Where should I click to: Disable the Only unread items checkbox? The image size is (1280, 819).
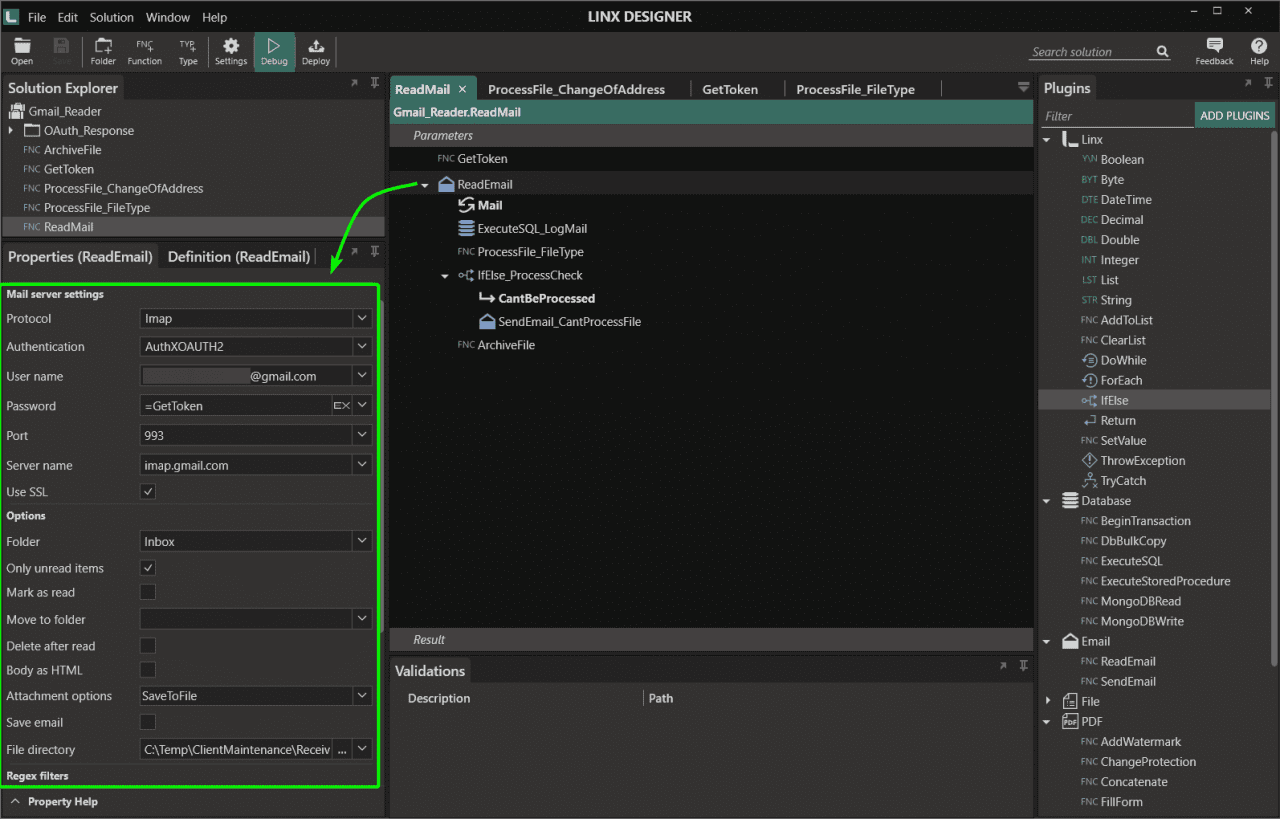pos(147,567)
